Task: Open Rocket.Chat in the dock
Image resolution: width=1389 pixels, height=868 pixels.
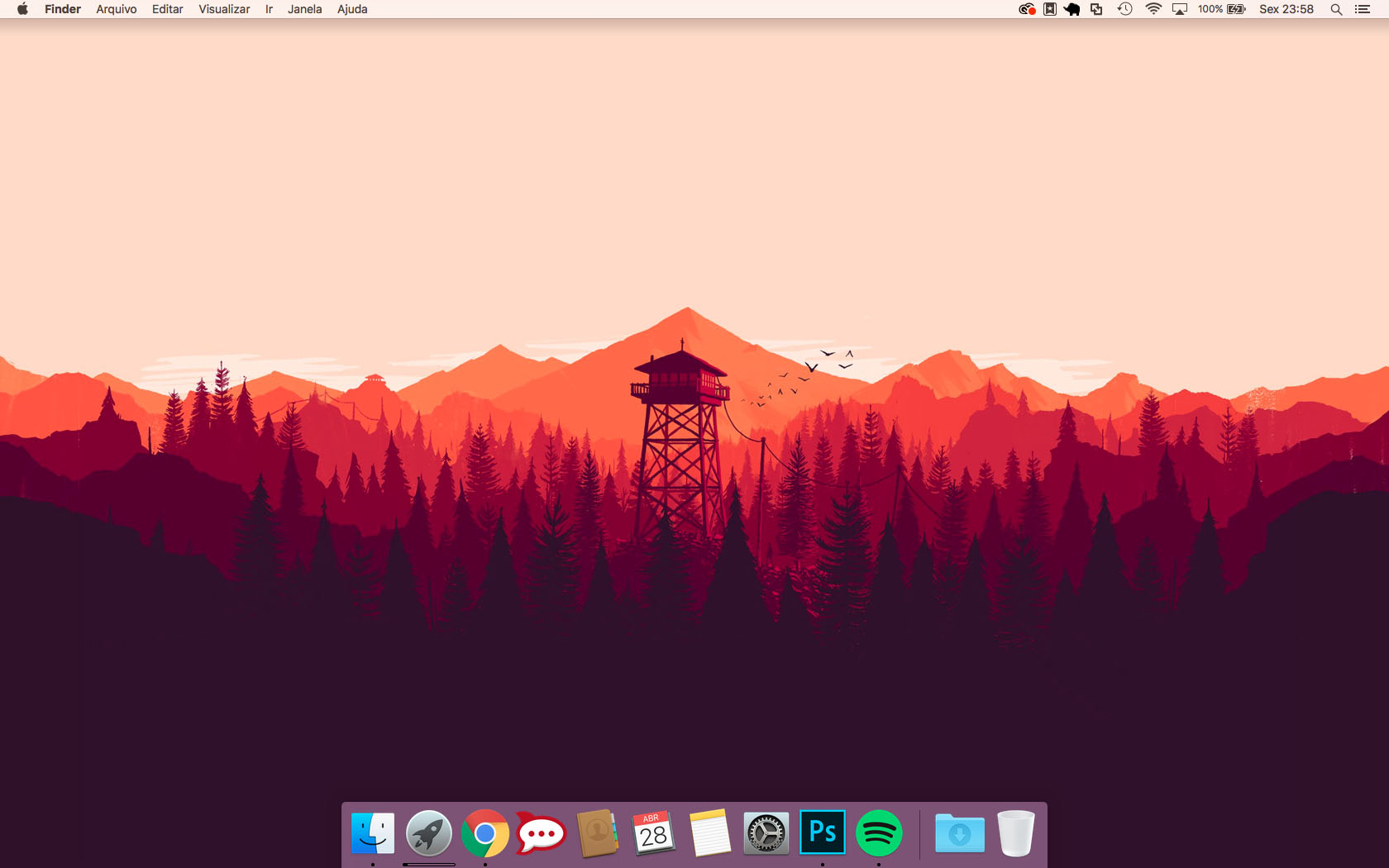Action: (541, 833)
